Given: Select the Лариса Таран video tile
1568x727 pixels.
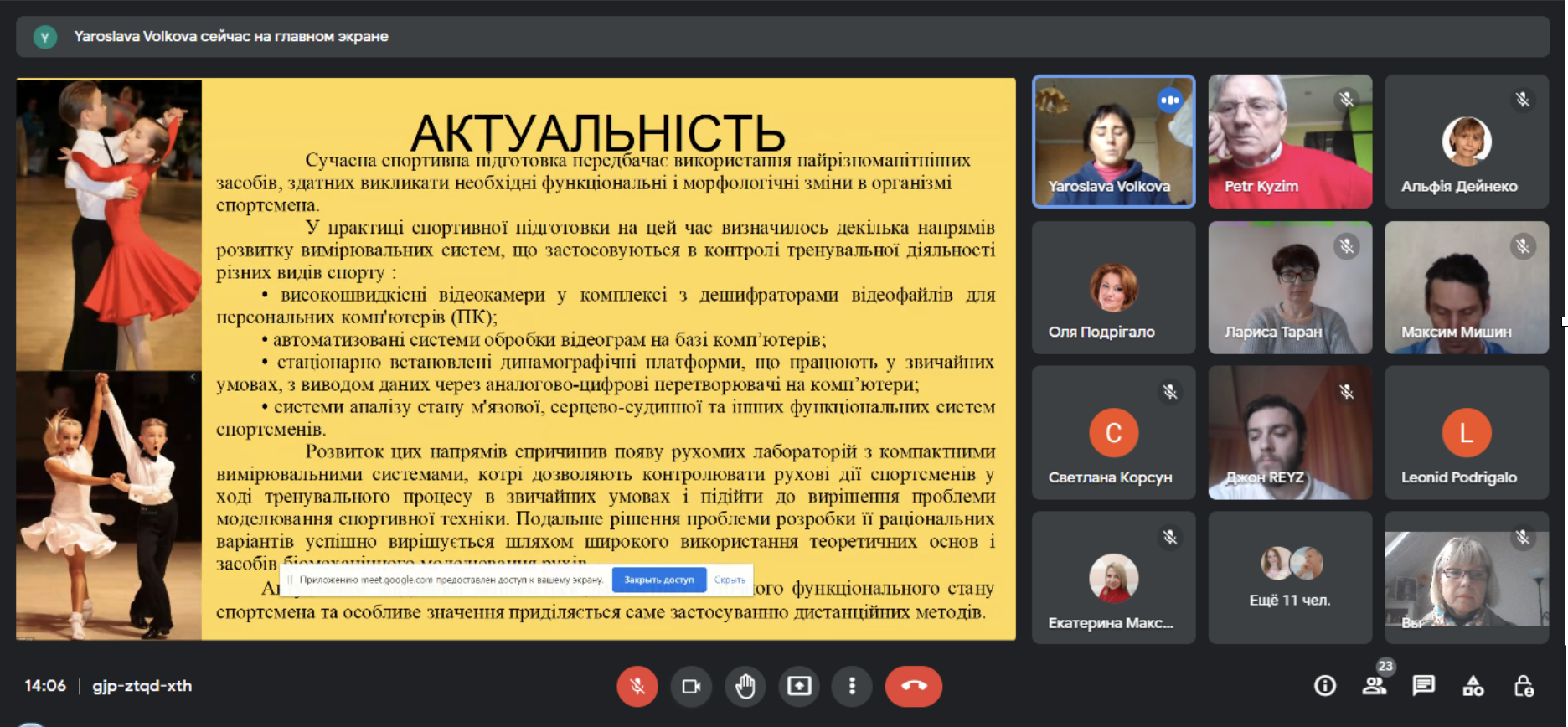Looking at the screenshot, I should pos(1290,287).
